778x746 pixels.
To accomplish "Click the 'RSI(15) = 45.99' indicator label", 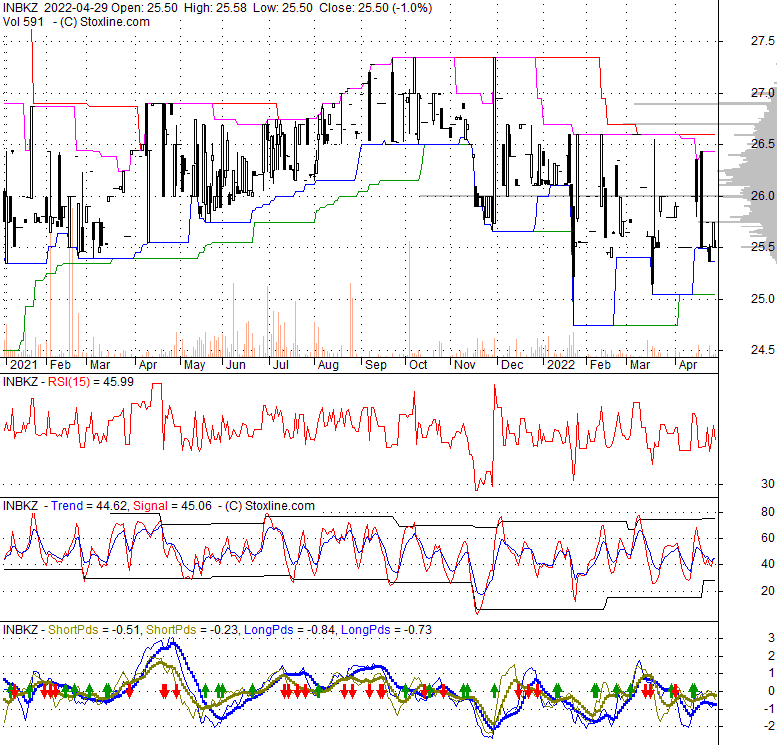I will [91, 382].
